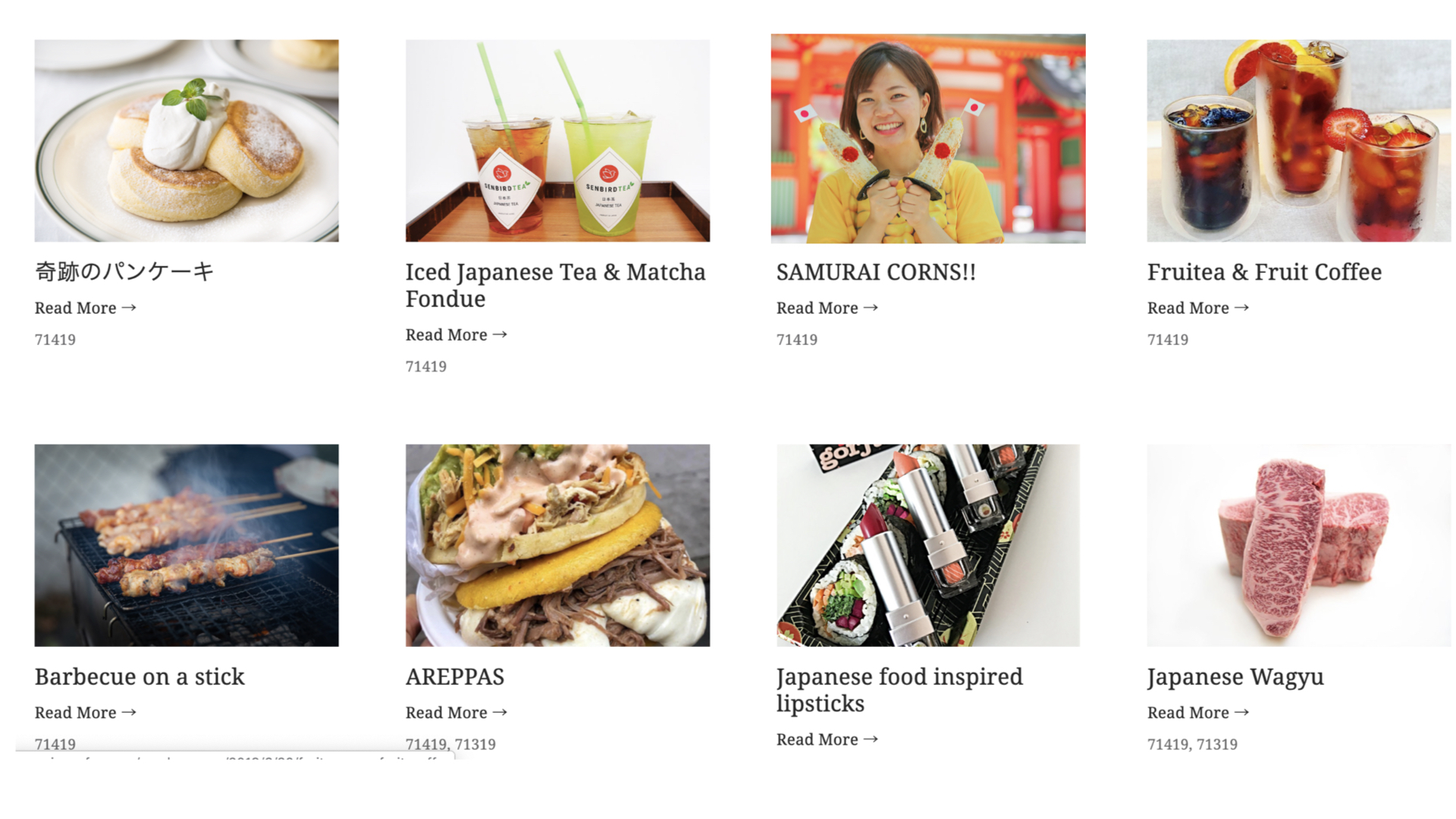
Task: Open Barbecue on a stick title
Action: pos(140,676)
